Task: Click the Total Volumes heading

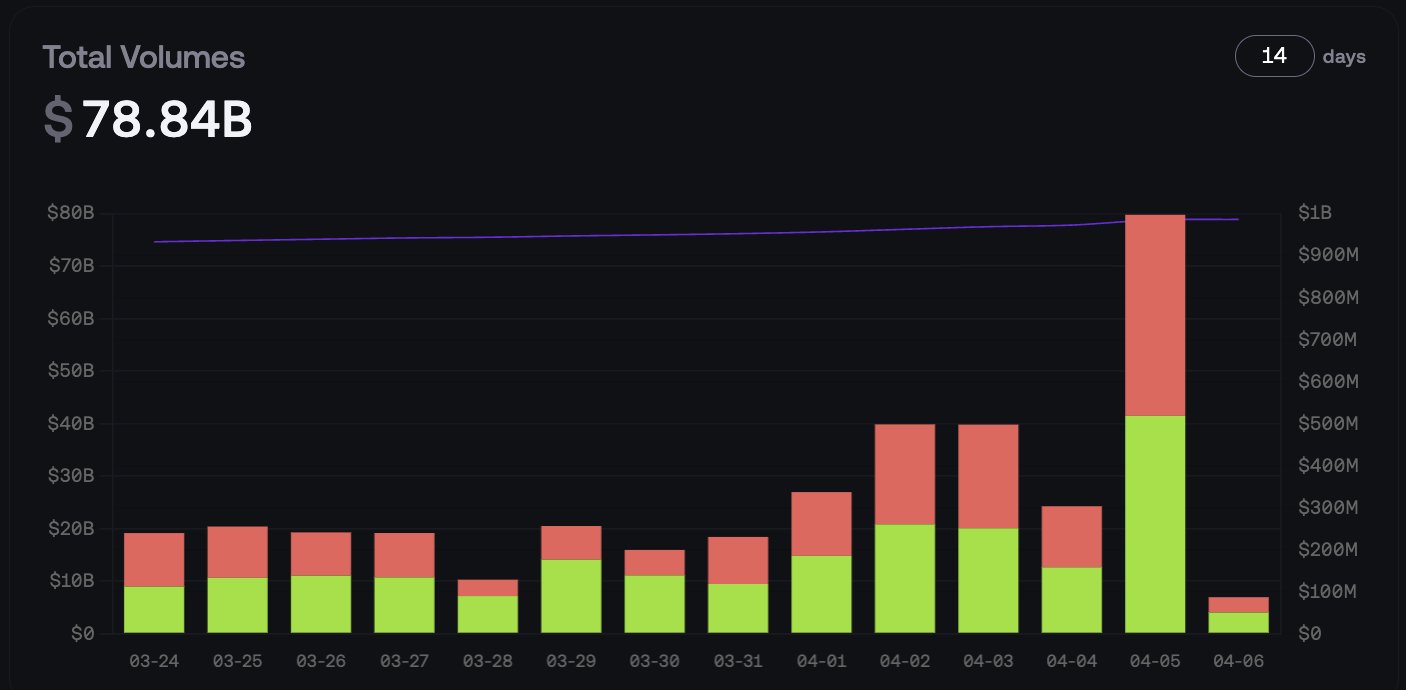Action: pos(143,57)
